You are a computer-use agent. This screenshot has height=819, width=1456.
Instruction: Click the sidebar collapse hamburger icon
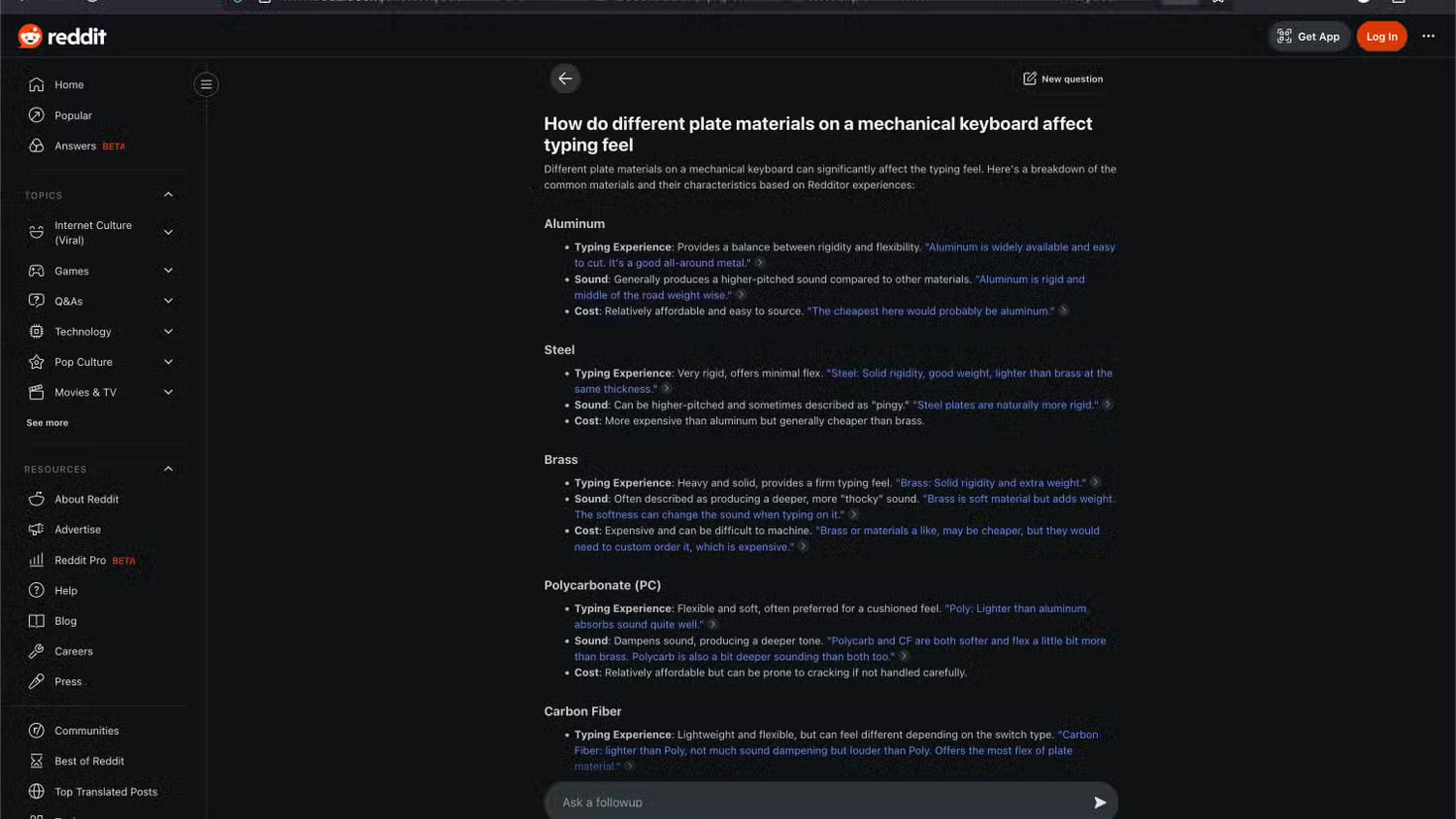click(205, 83)
